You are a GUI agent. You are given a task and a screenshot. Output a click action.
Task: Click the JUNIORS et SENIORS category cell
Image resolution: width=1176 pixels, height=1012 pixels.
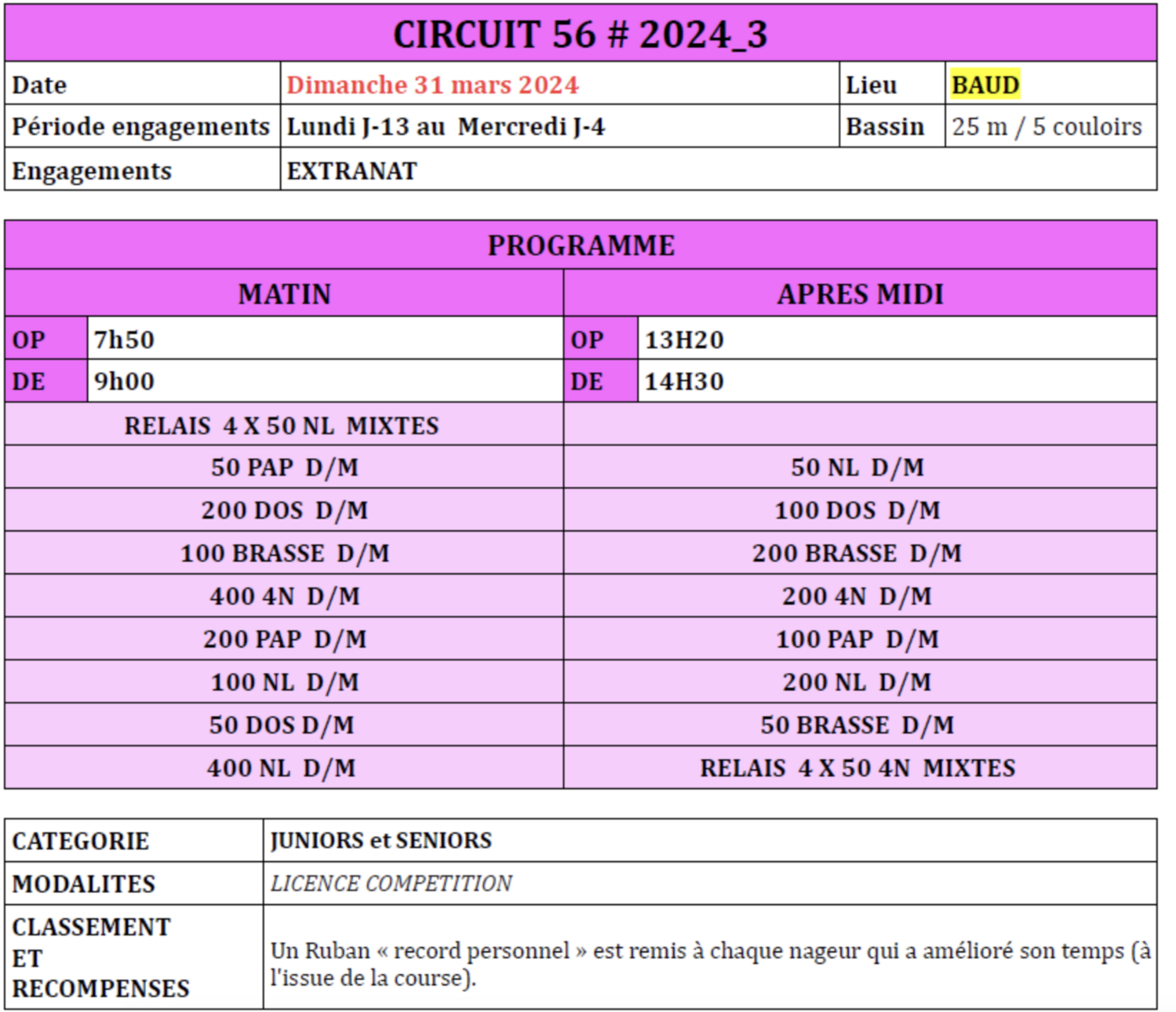click(381, 841)
